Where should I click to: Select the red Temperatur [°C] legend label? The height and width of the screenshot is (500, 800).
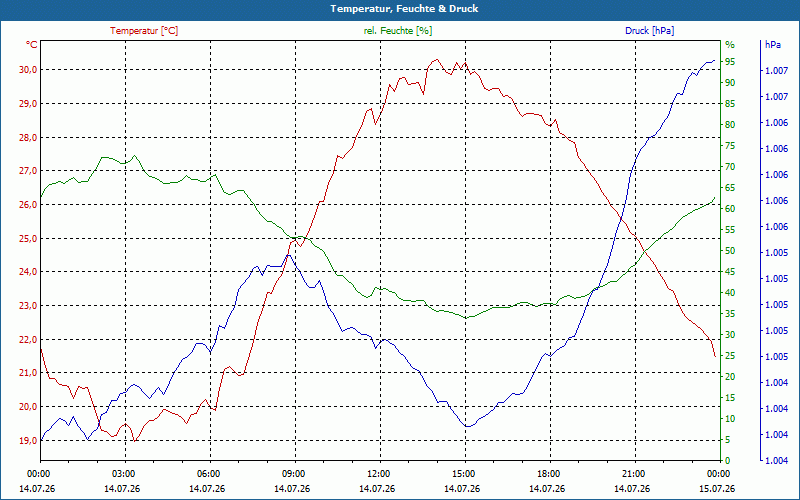[144, 31]
